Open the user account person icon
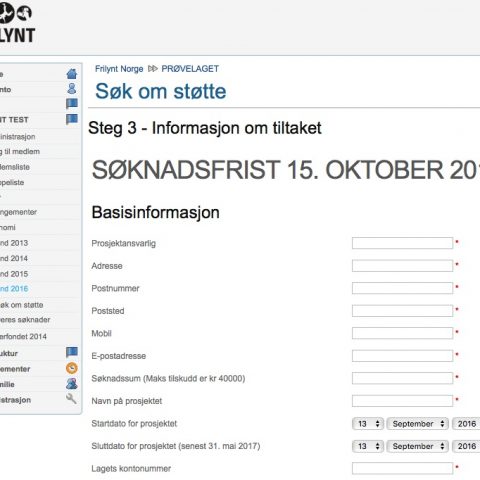Image resolution: width=480 pixels, height=480 pixels. point(72,89)
